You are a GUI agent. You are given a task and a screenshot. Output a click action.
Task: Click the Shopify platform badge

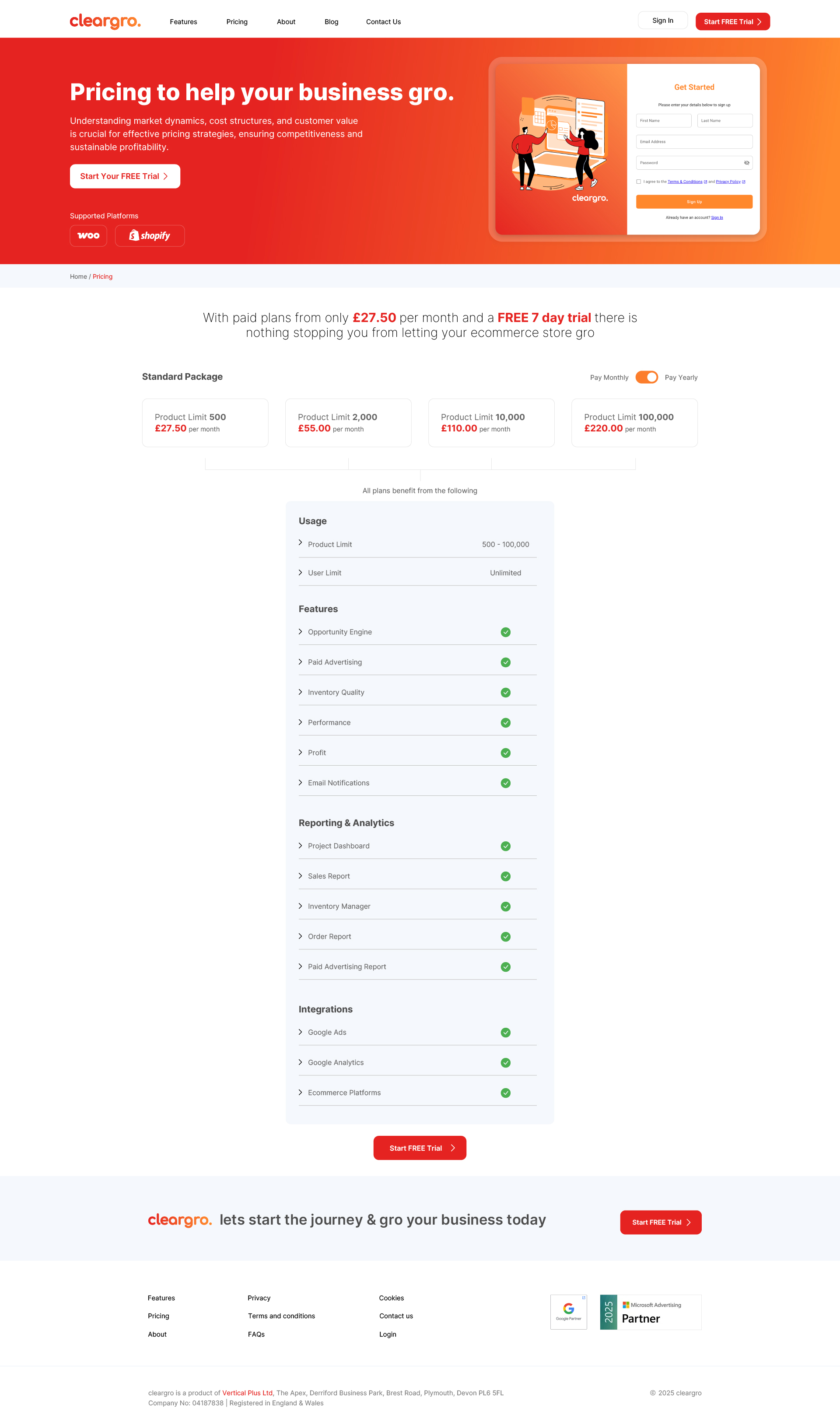[150, 236]
